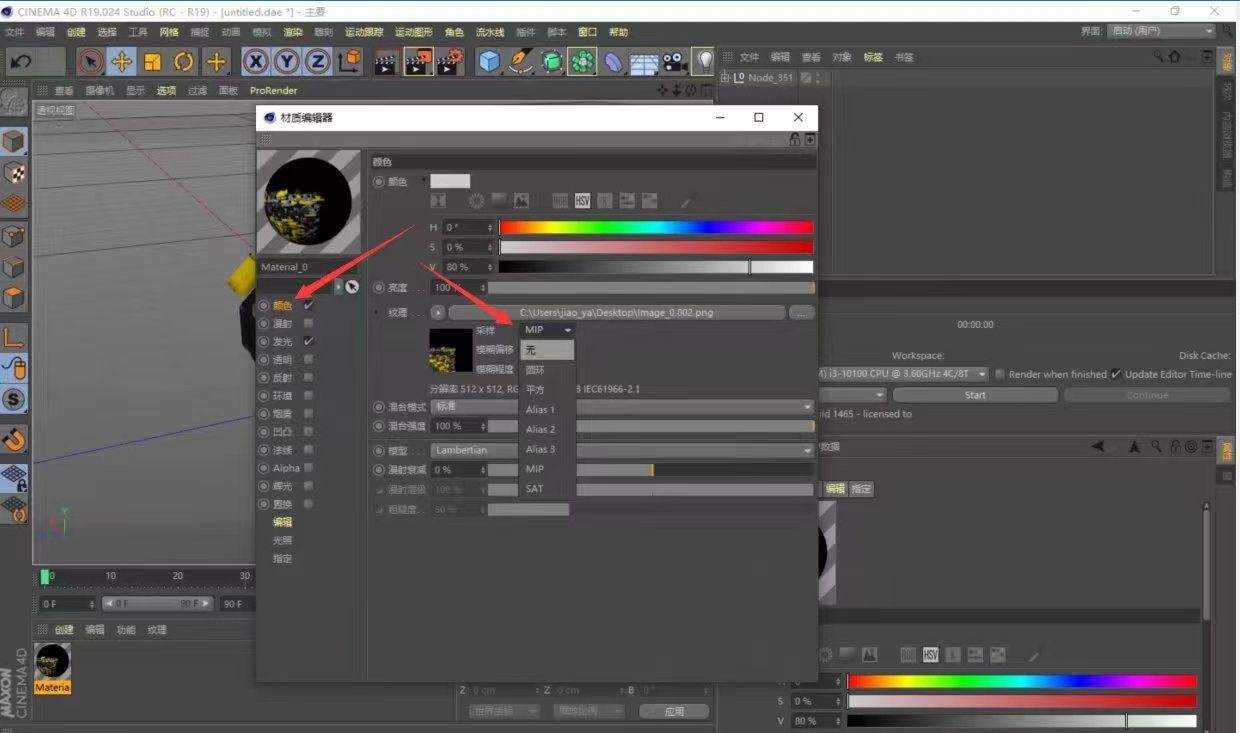Open the 文件 menu in the main menu bar
This screenshot has width=1240, height=733.
click(14, 32)
